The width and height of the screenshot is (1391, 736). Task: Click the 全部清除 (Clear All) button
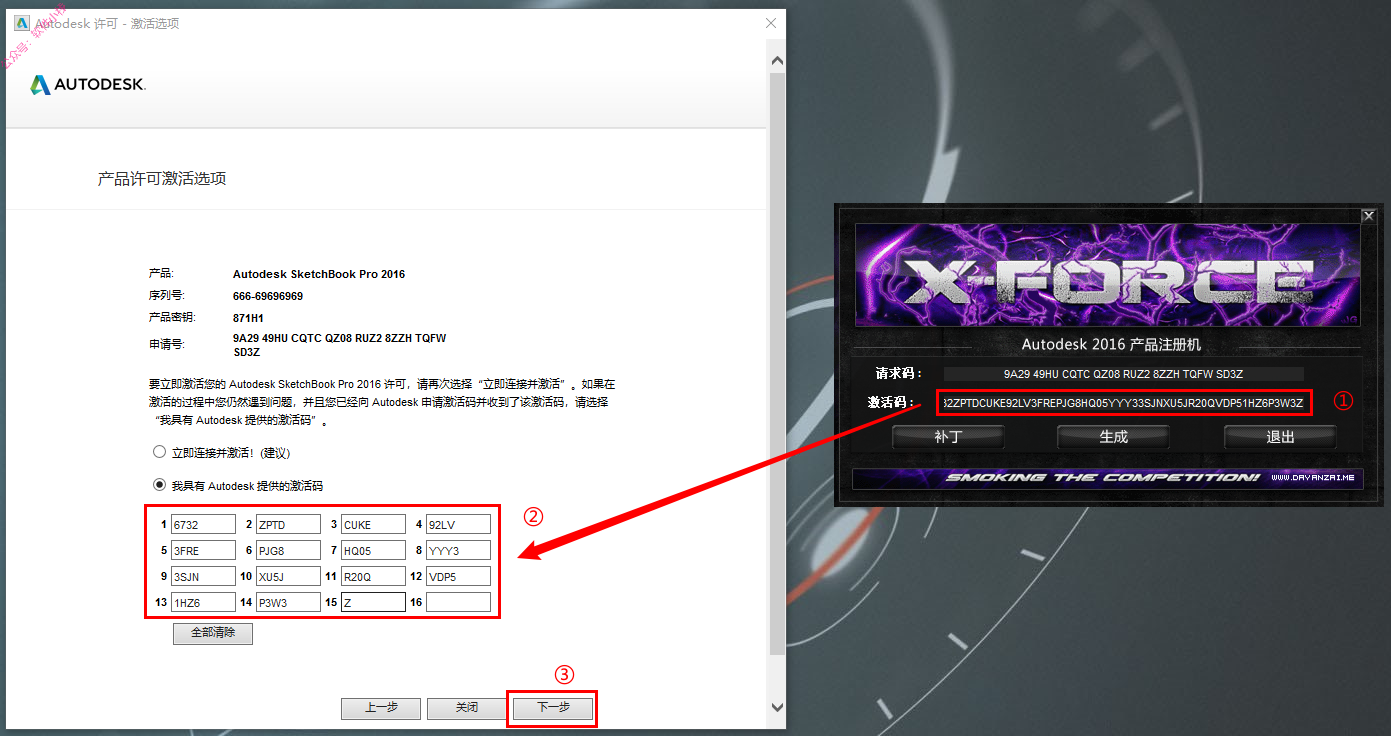(x=212, y=633)
